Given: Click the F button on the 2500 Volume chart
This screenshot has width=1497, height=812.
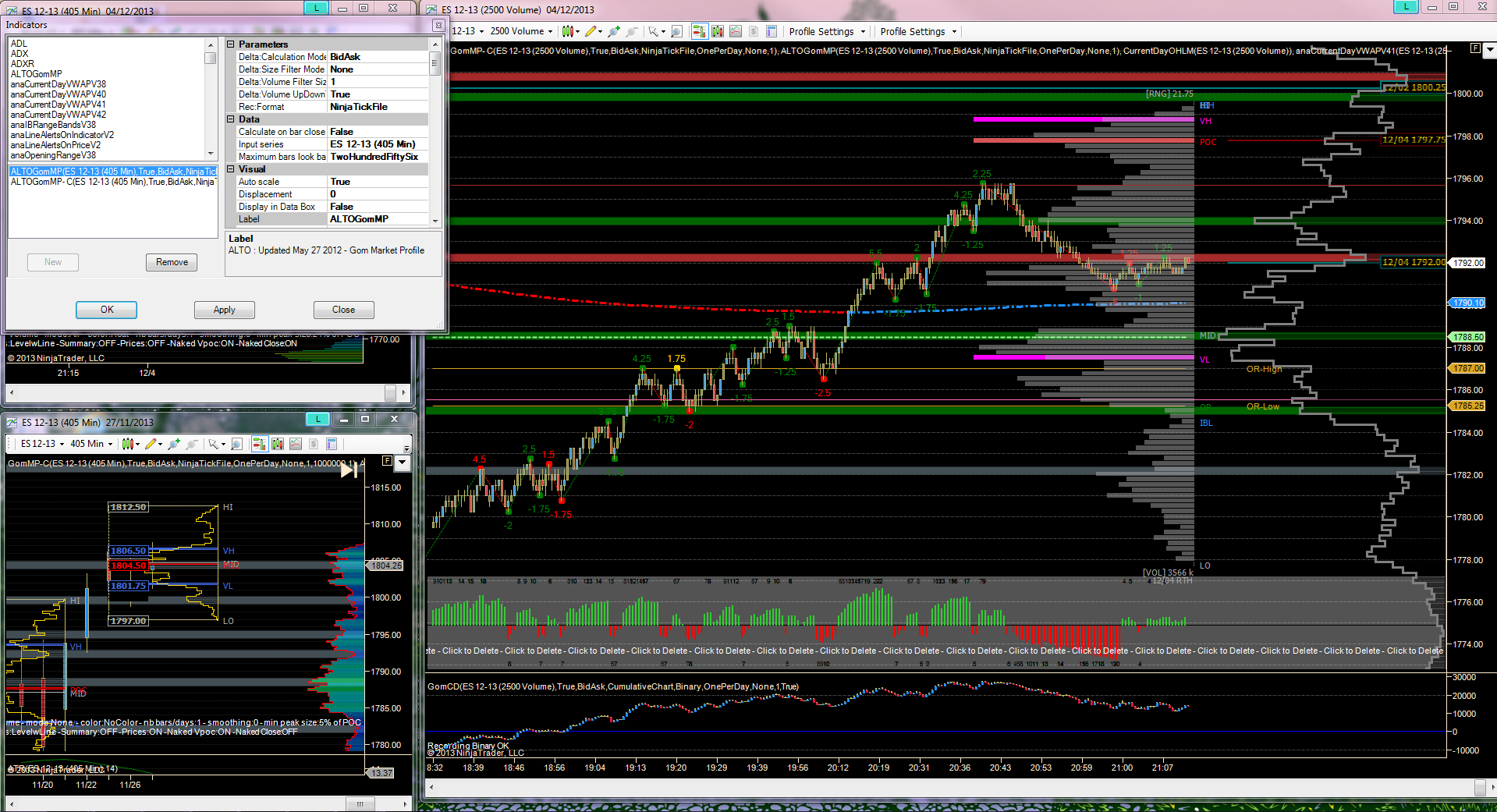Looking at the screenshot, I should (1475, 48).
